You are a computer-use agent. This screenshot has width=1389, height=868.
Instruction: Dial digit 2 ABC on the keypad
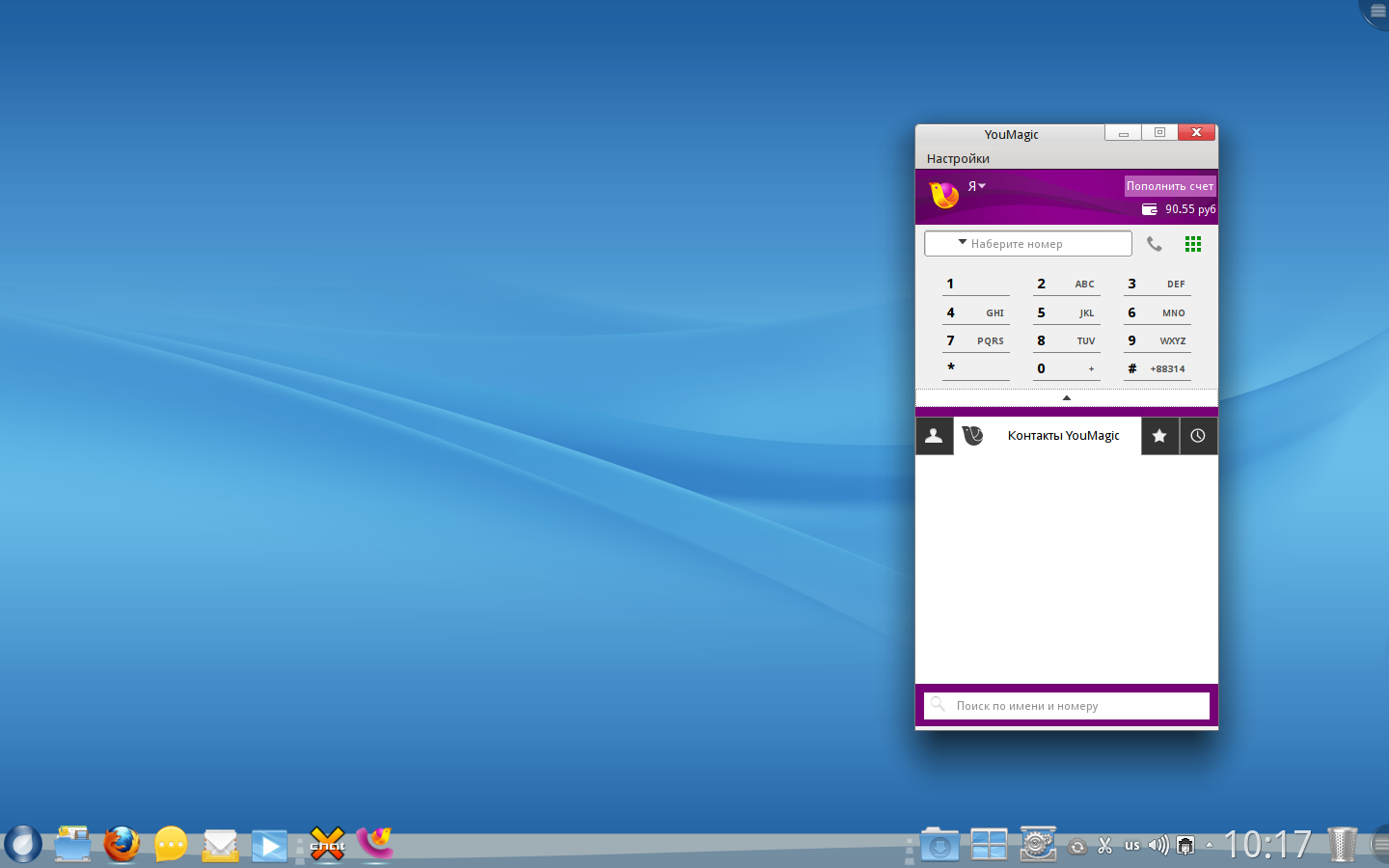(1067, 284)
